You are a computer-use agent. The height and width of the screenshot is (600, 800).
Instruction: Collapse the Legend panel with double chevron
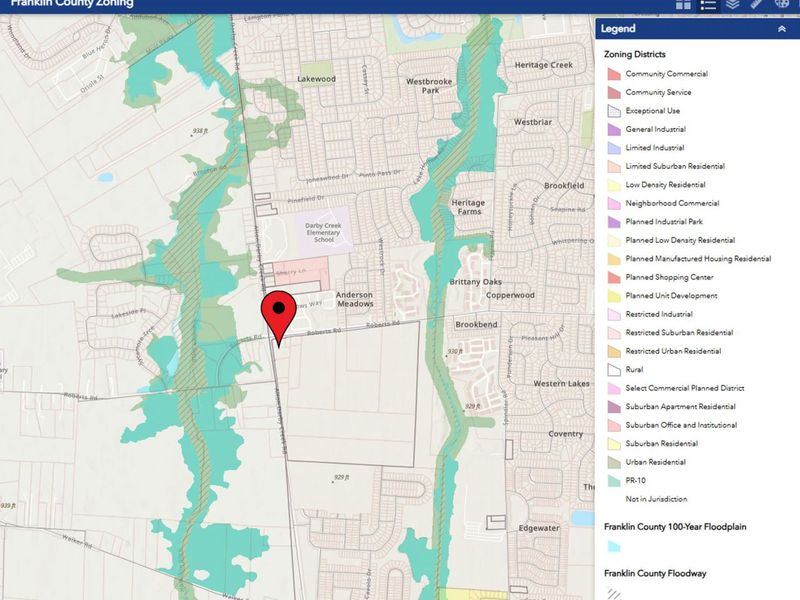(781, 29)
